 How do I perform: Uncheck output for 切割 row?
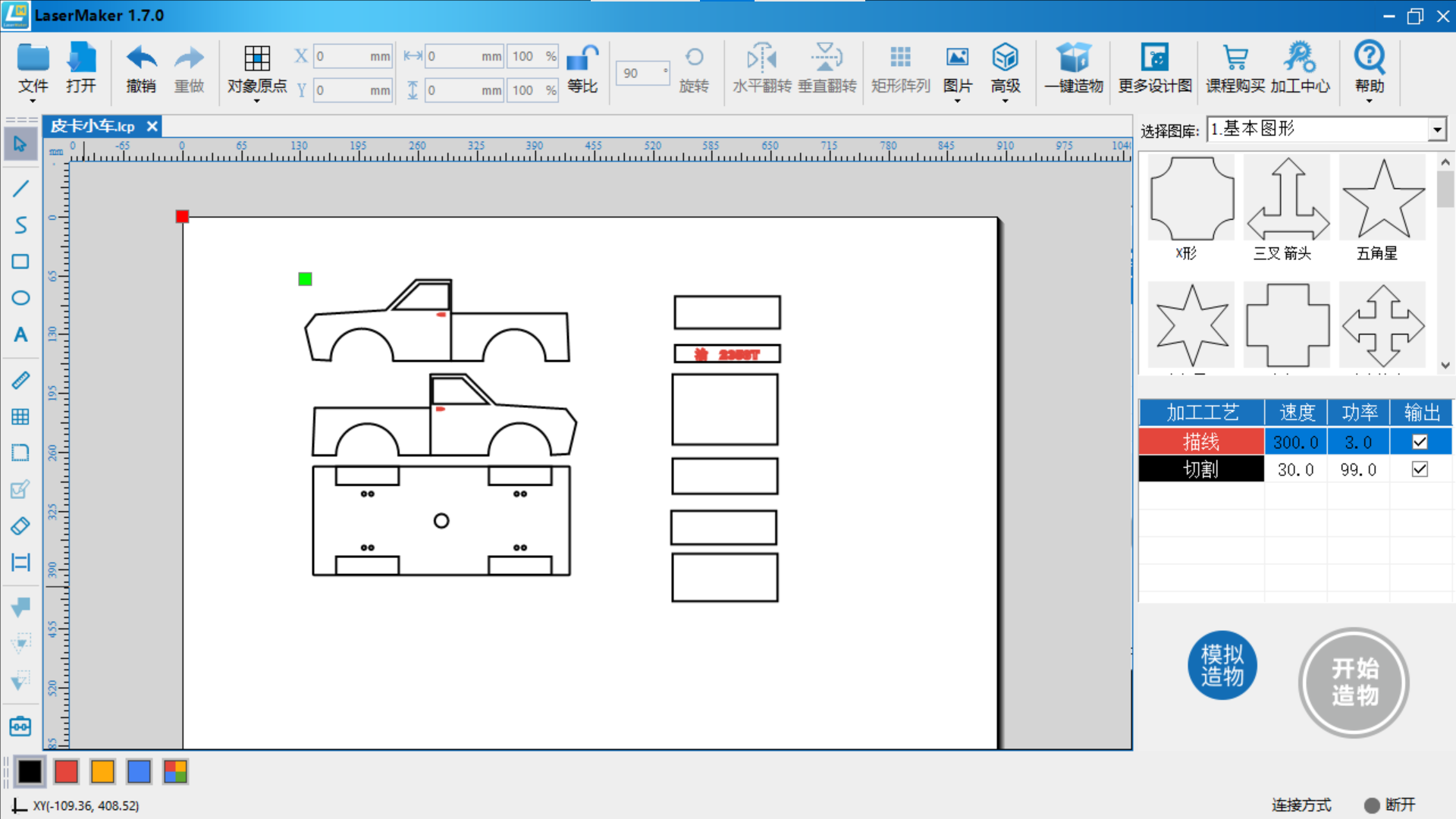tap(1420, 469)
